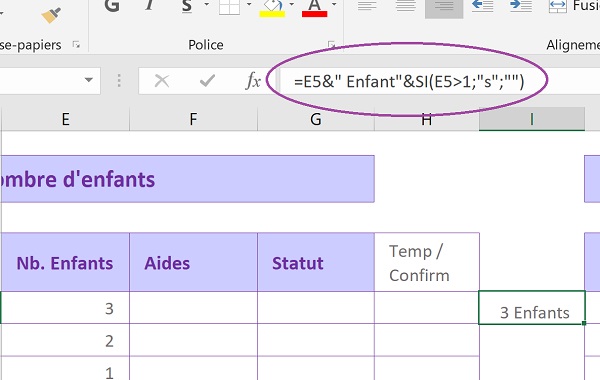This screenshot has width=600, height=380.
Task: Click the formula bar expand dots handle
Action: pyautogui.click(x=119, y=81)
